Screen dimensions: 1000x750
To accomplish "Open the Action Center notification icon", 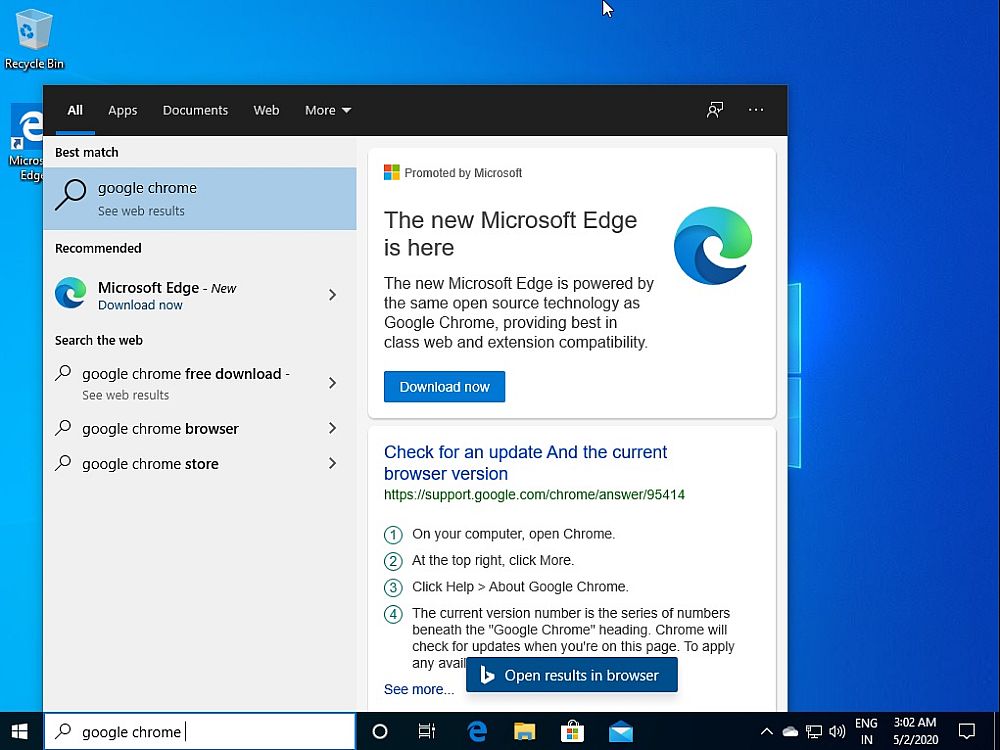I will point(966,731).
